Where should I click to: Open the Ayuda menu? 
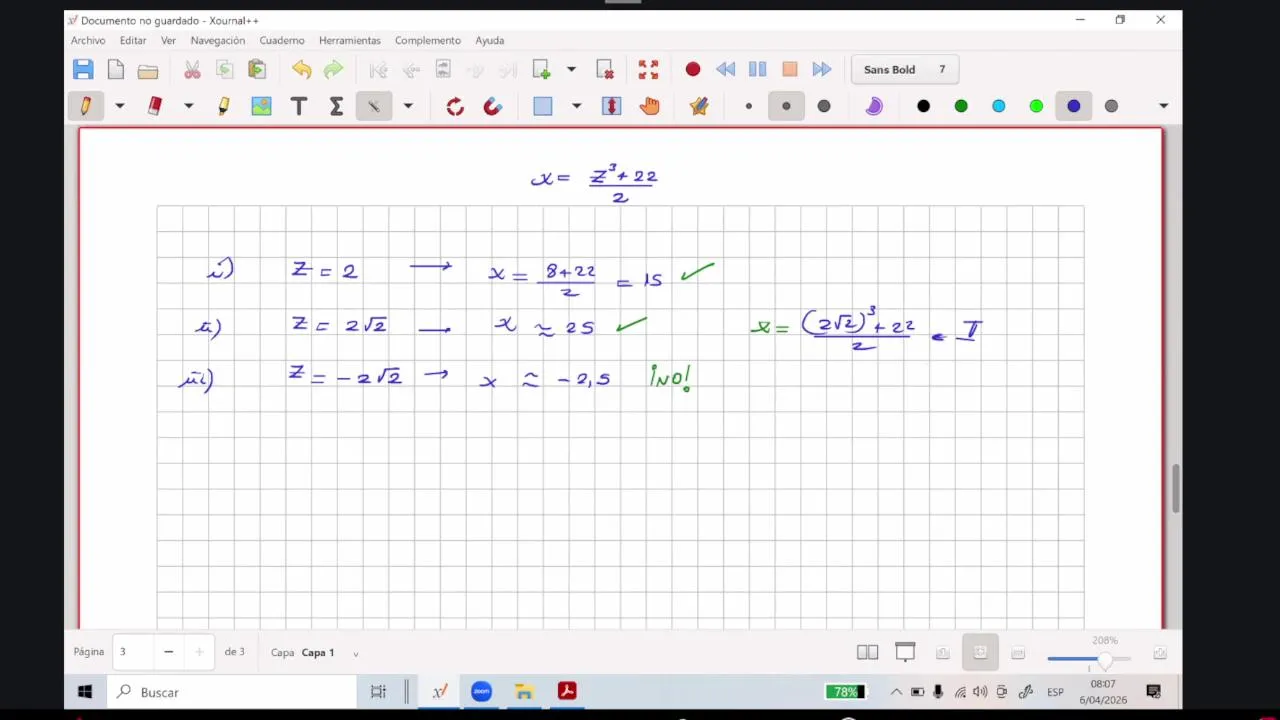[490, 40]
